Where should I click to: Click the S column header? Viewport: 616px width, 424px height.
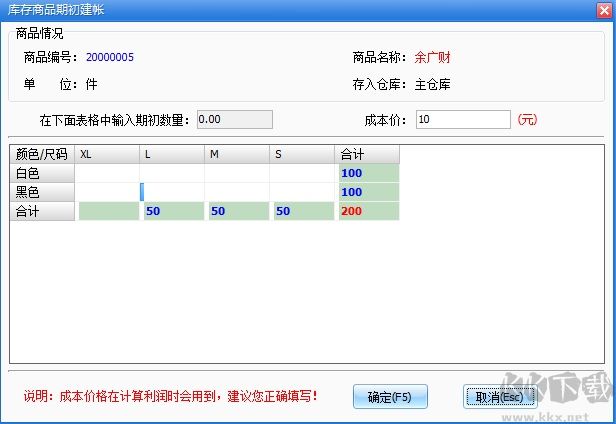click(x=302, y=154)
